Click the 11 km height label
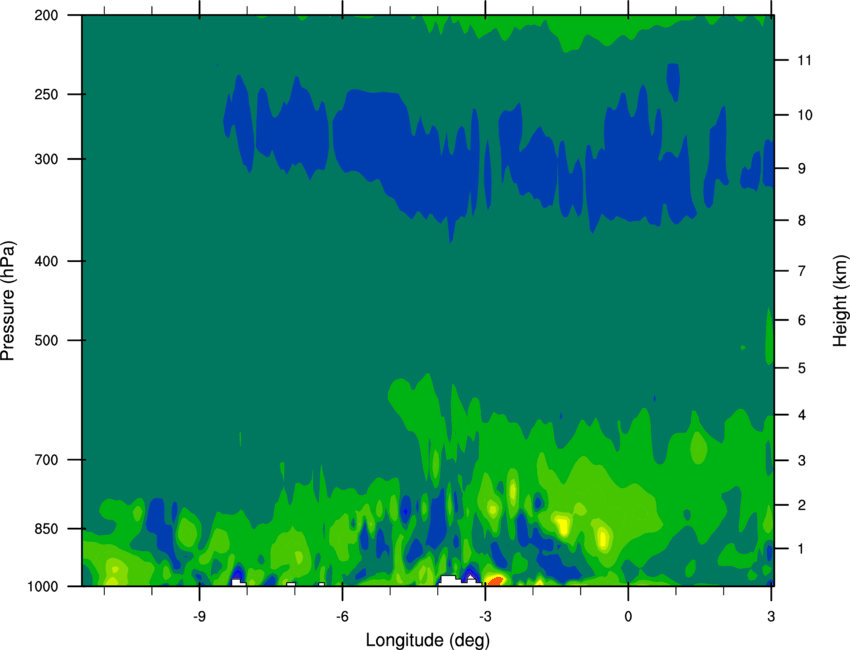Image resolution: width=850 pixels, height=650 pixels. (804, 60)
